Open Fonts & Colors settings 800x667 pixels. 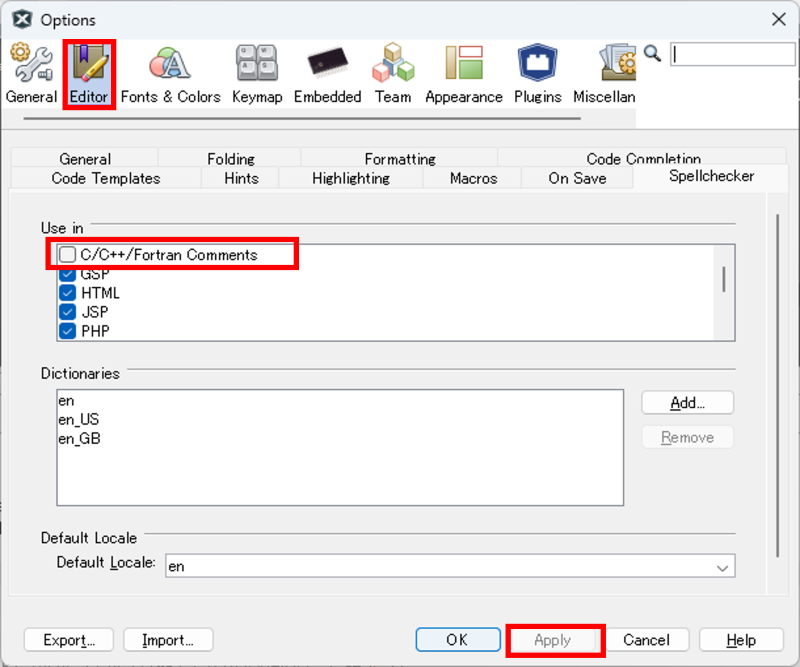click(170, 75)
